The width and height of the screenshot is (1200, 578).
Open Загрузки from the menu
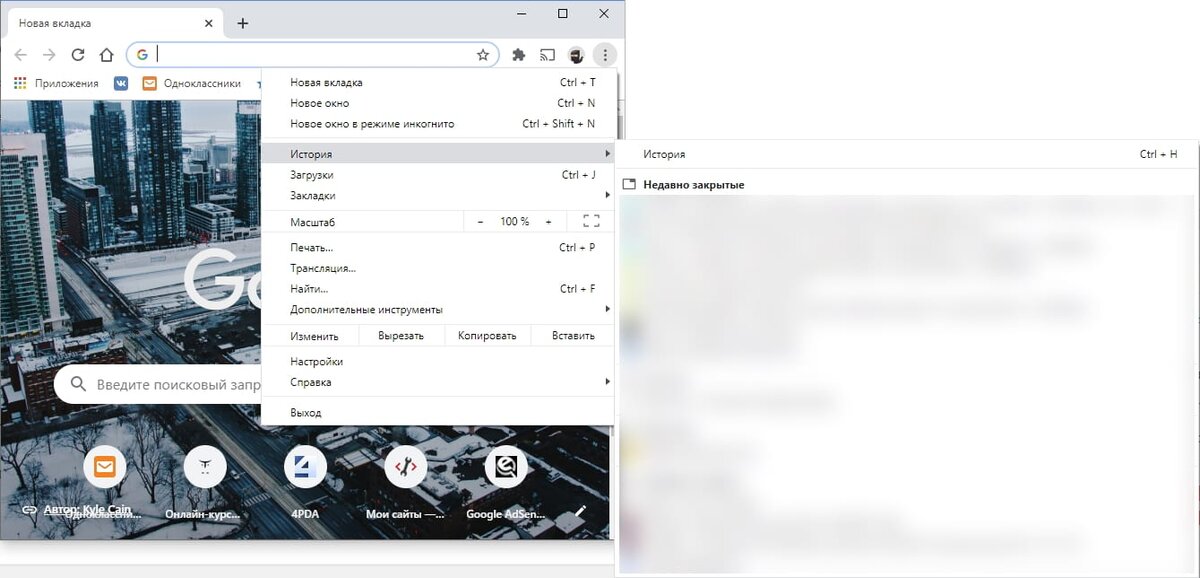coord(438,175)
